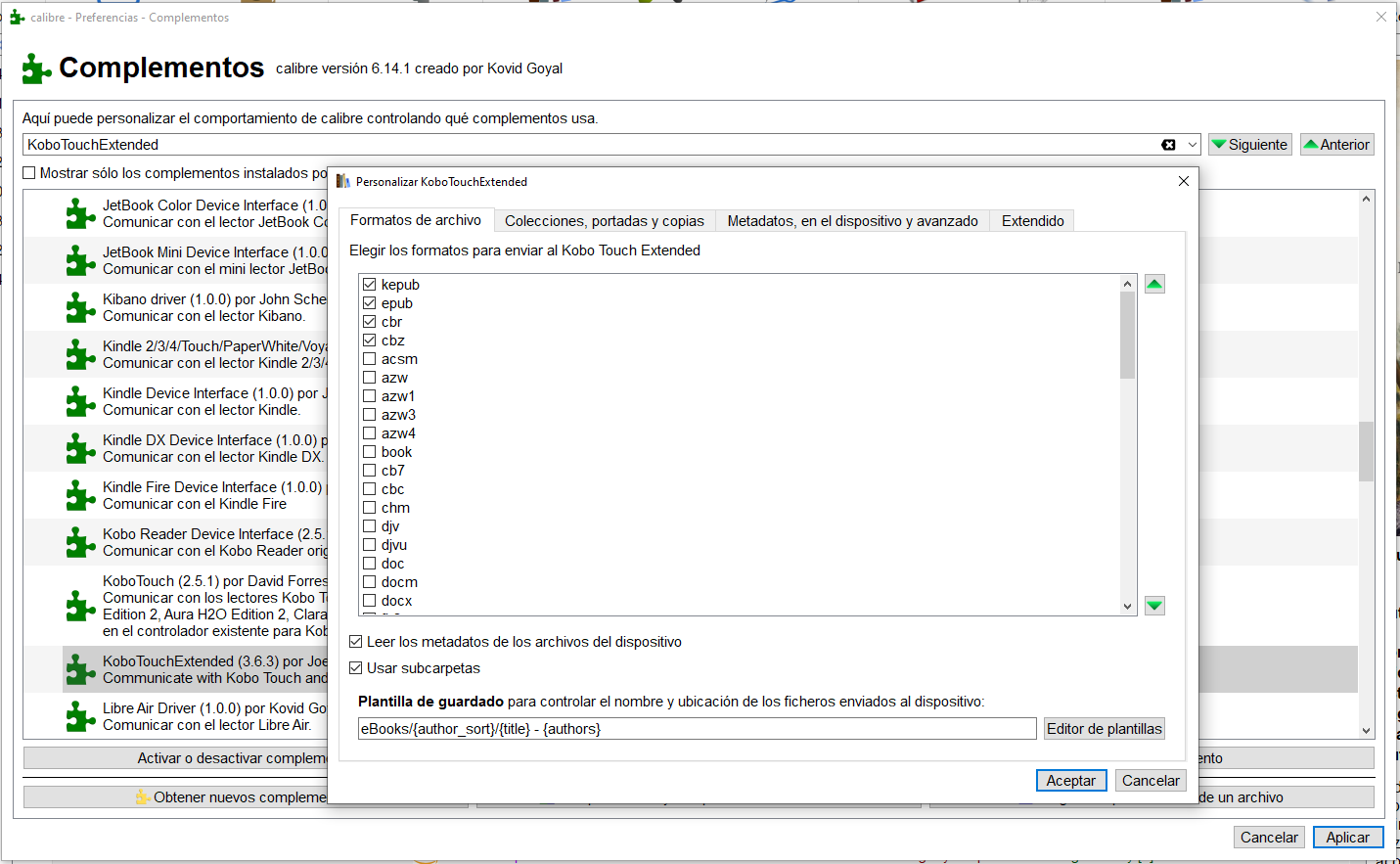Click the Personalizar KoboTouchExtended dialog title icon
Viewport: 1400px width, 864px height.
[x=342, y=181]
